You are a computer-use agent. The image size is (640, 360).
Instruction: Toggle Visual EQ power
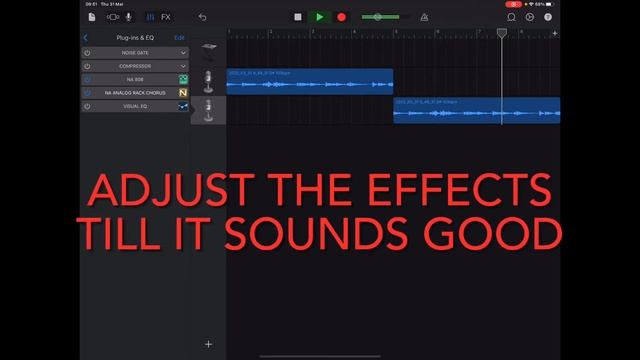[87, 107]
